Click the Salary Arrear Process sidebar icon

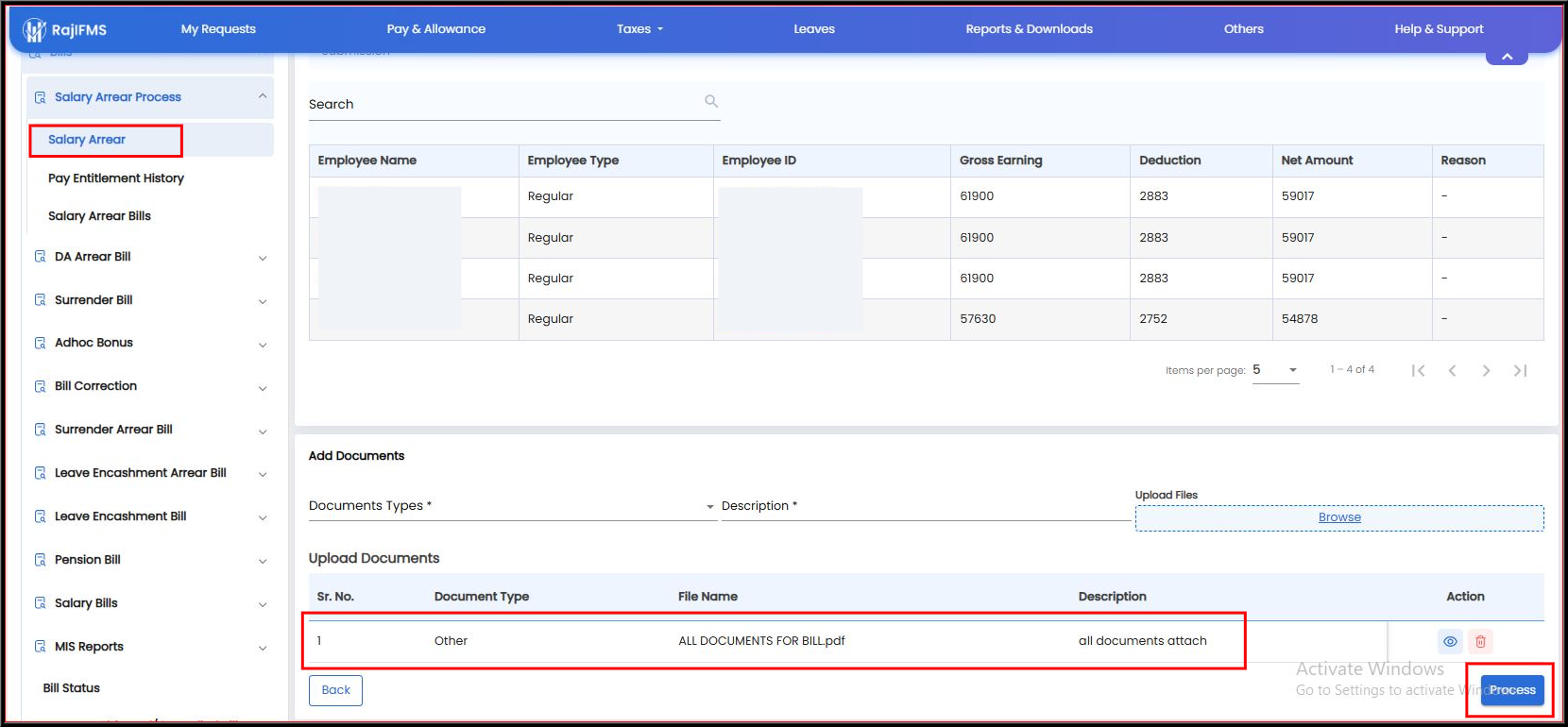(x=40, y=97)
